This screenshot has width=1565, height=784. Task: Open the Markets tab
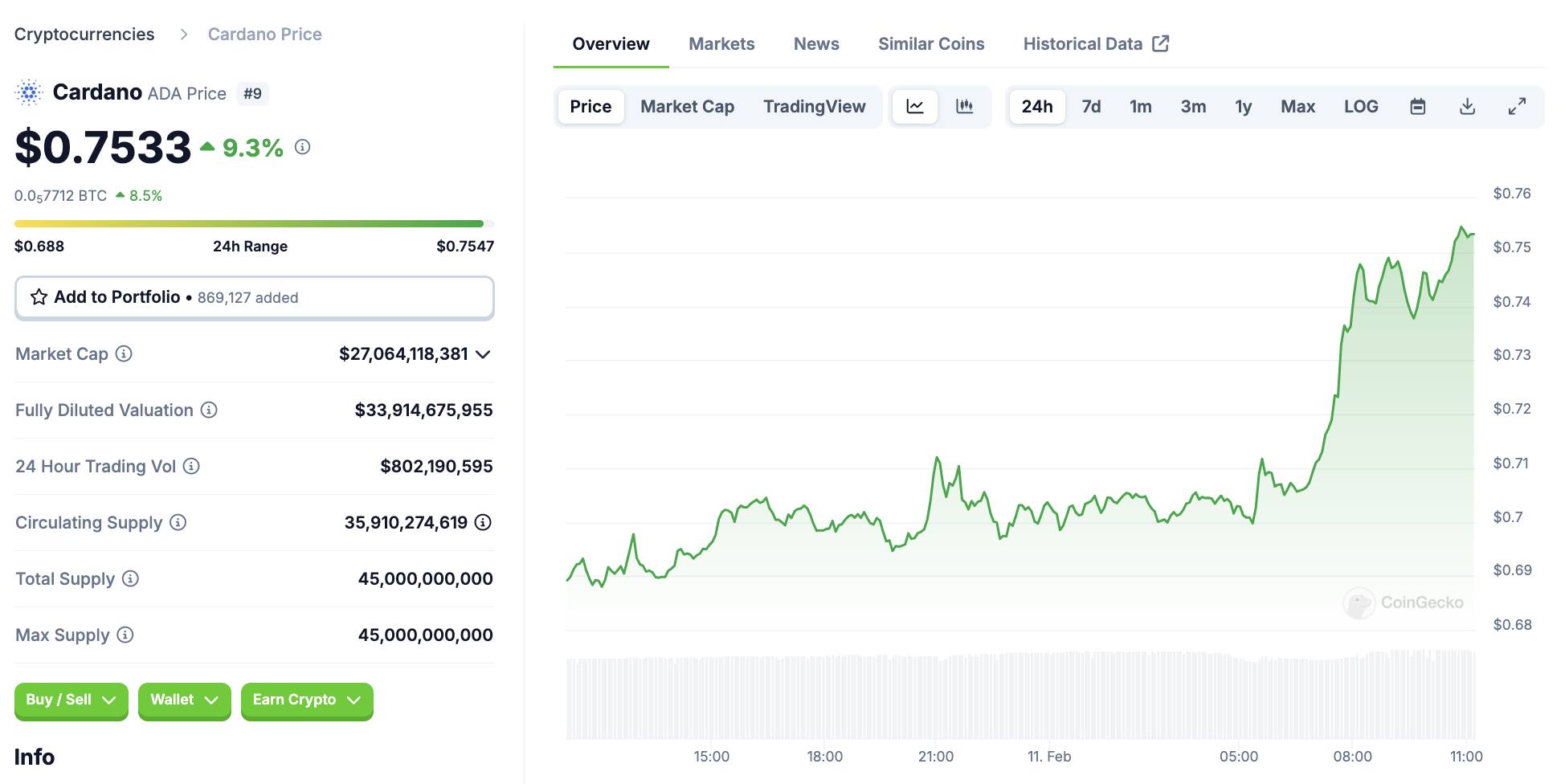(721, 43)
